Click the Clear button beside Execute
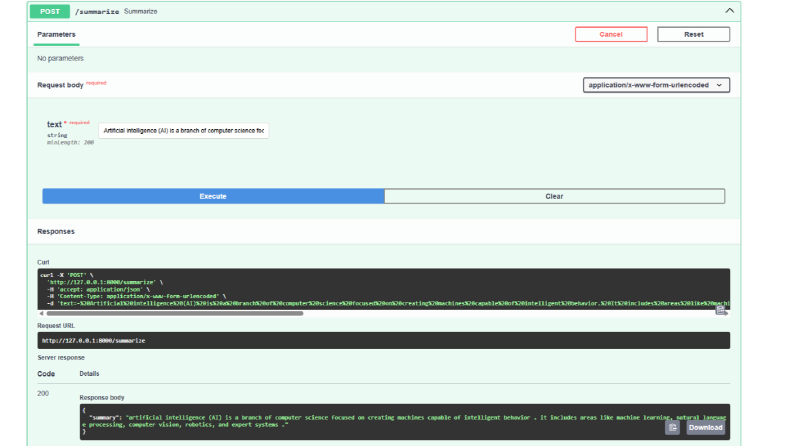The height and width of the screenshot is (446, 793). 554,196
